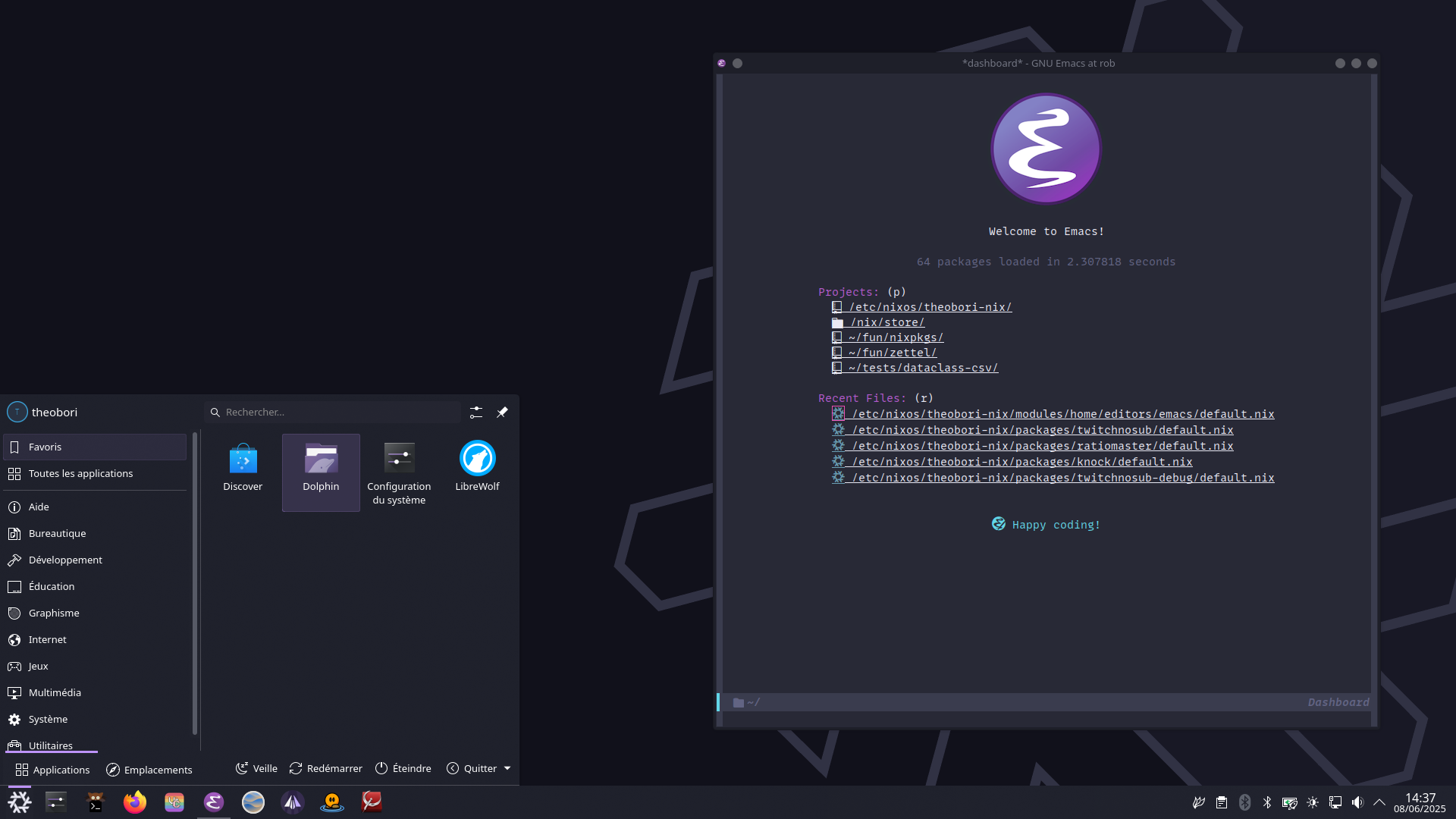Click the Rechercher search field
The width and height of the screenshot is (1456, 819).
coord(334,412)
